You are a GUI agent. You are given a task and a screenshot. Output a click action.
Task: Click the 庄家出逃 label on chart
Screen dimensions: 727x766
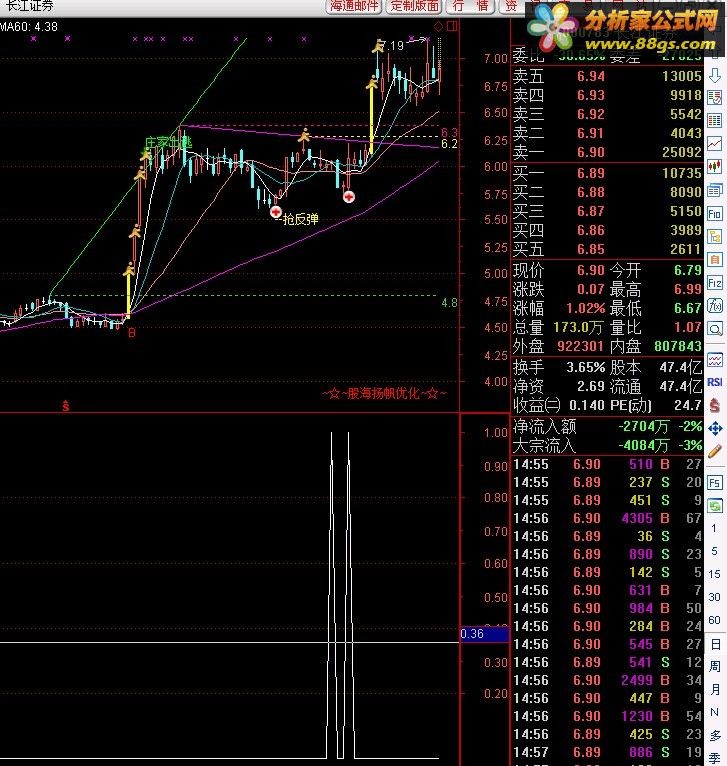pos(169,143)
